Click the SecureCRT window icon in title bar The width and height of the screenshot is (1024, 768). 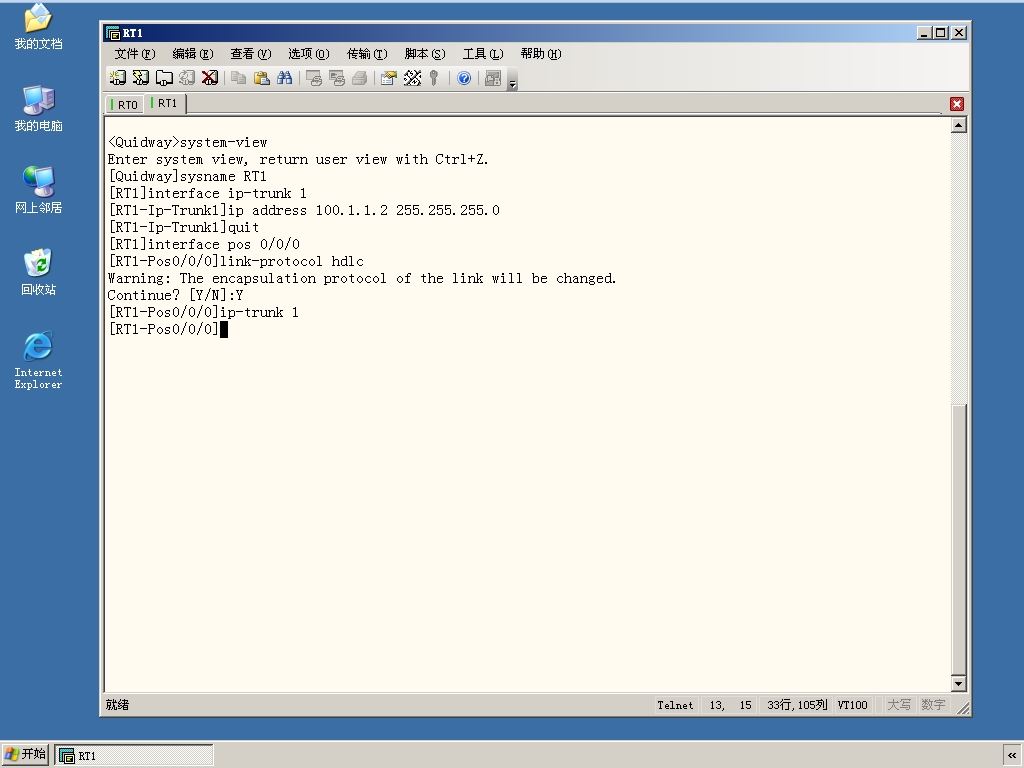[x=113, y=33]
